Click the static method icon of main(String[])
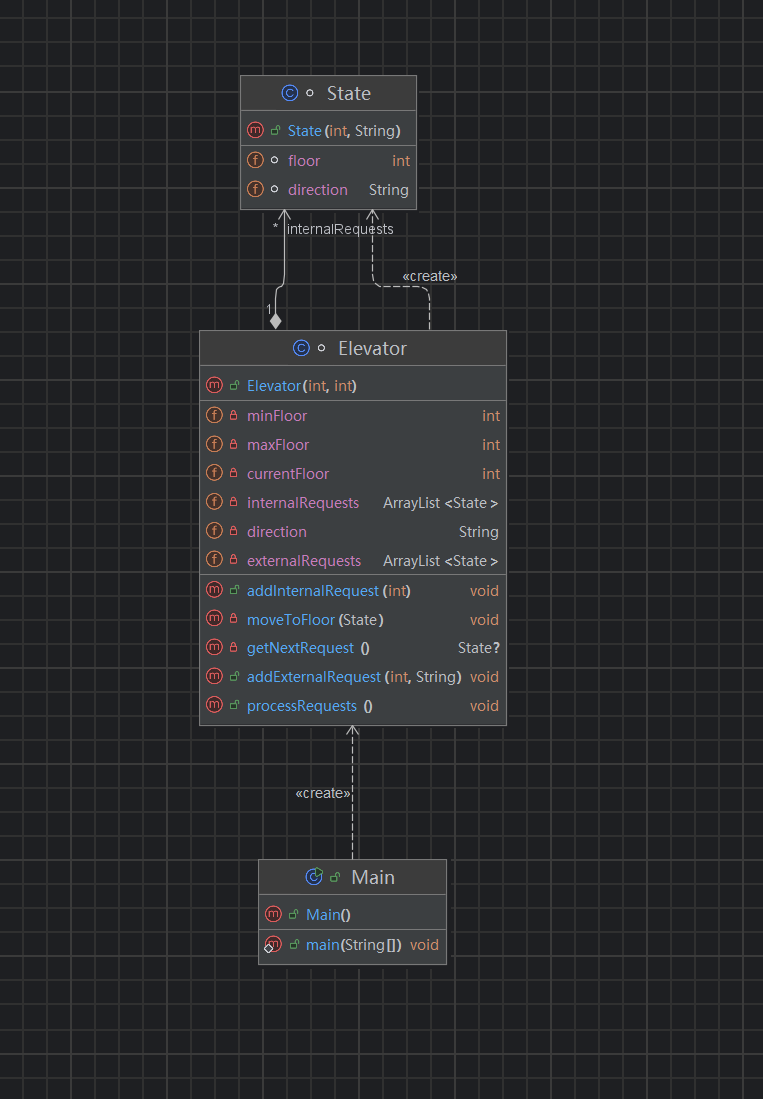Viewport: 763px width, 1099px height. coord(273,945)
